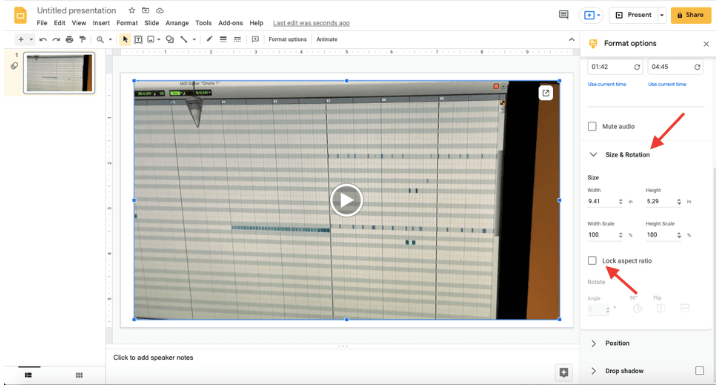Image resolution: width=716 pixels, height=386 pixels.
Task: Select the line tool
Action: point(184,39)
